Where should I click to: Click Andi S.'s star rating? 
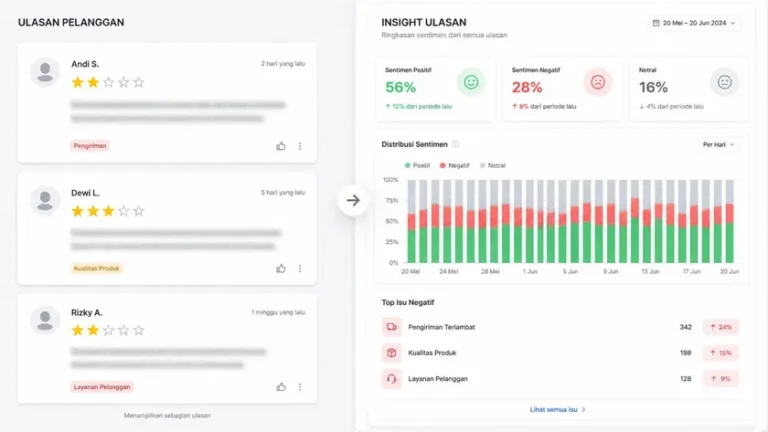(108, 82)
